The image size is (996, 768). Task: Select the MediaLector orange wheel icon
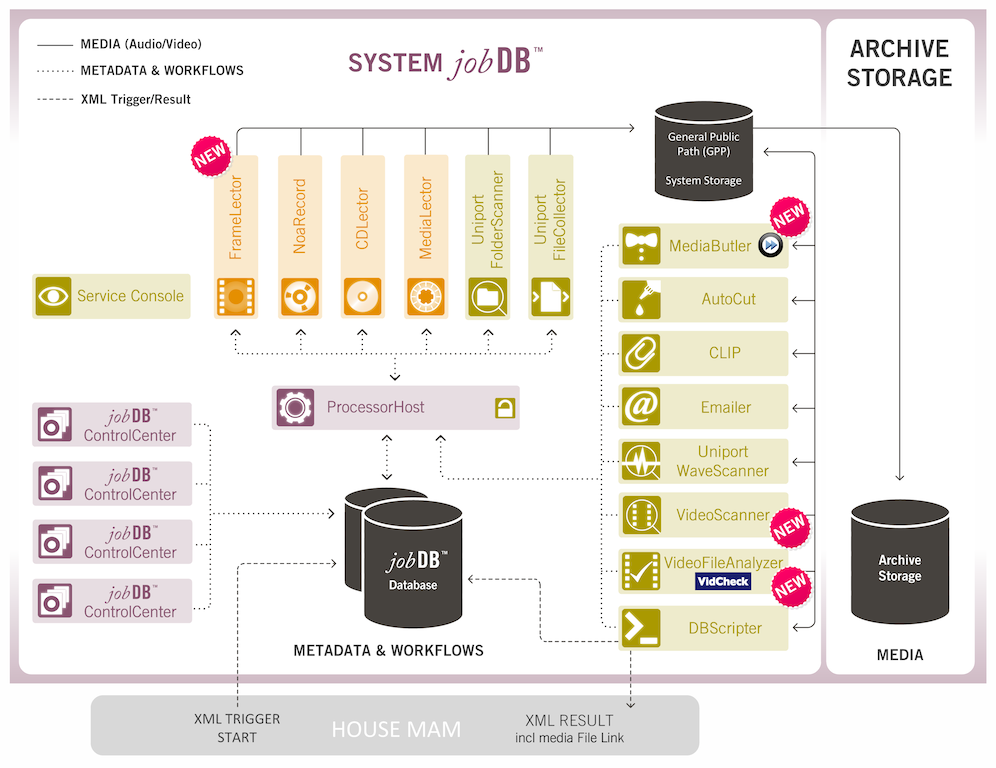425,297
